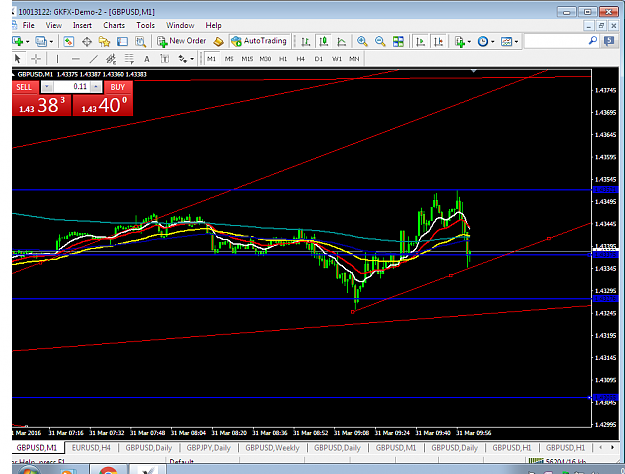The image size is (625, 474).
Task: Zoom out on the chart
Action: [x=380, y=41]
